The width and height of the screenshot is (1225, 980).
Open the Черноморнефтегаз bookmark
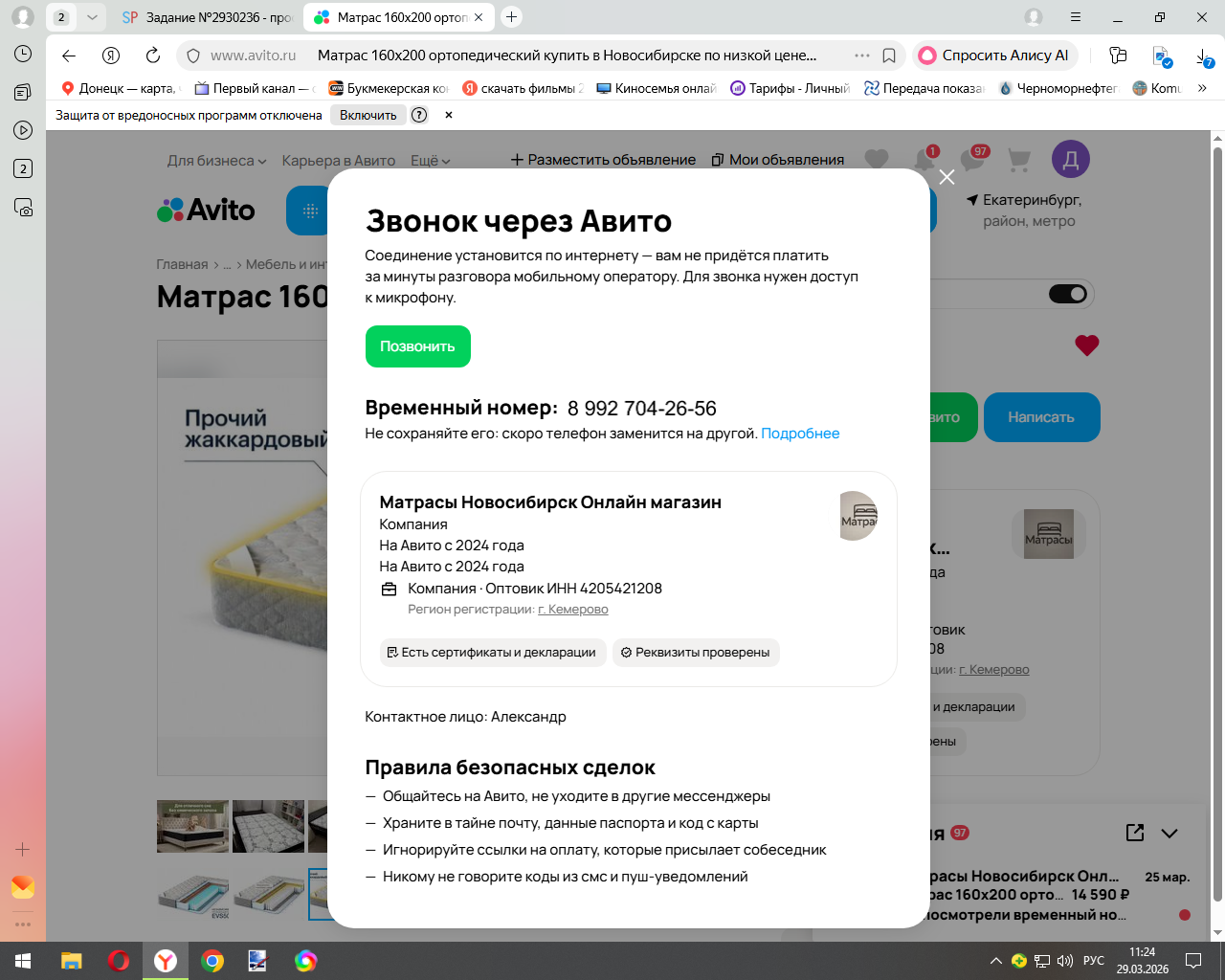click(1058, 88)
